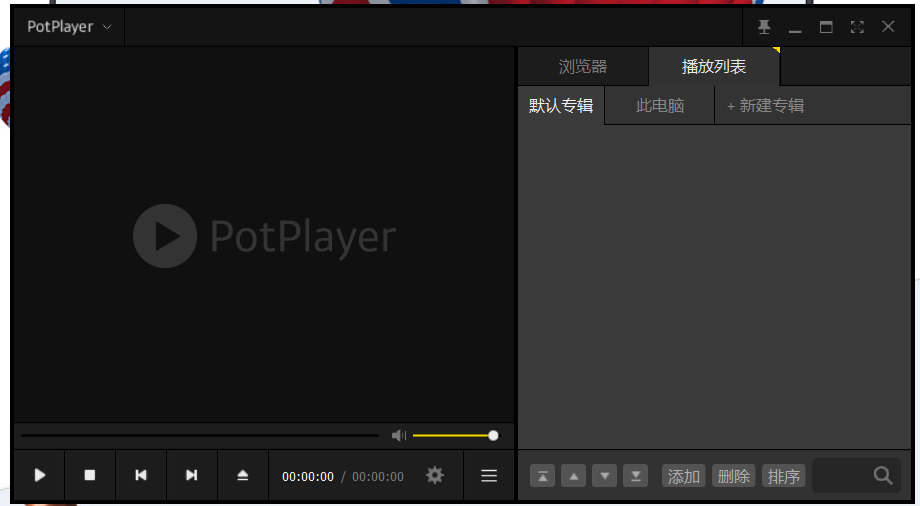Close the PotPlayer window
The width and height of the screenshot is (920, 506).
(888, 26)
